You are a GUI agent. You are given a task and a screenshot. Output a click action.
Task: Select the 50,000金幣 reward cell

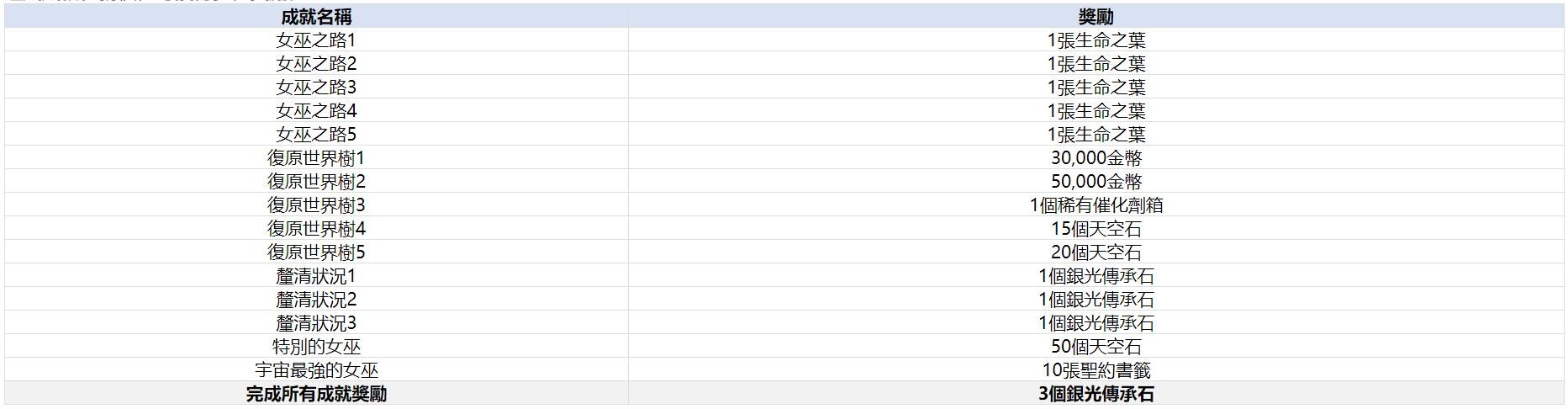[x=1095, y=182]
